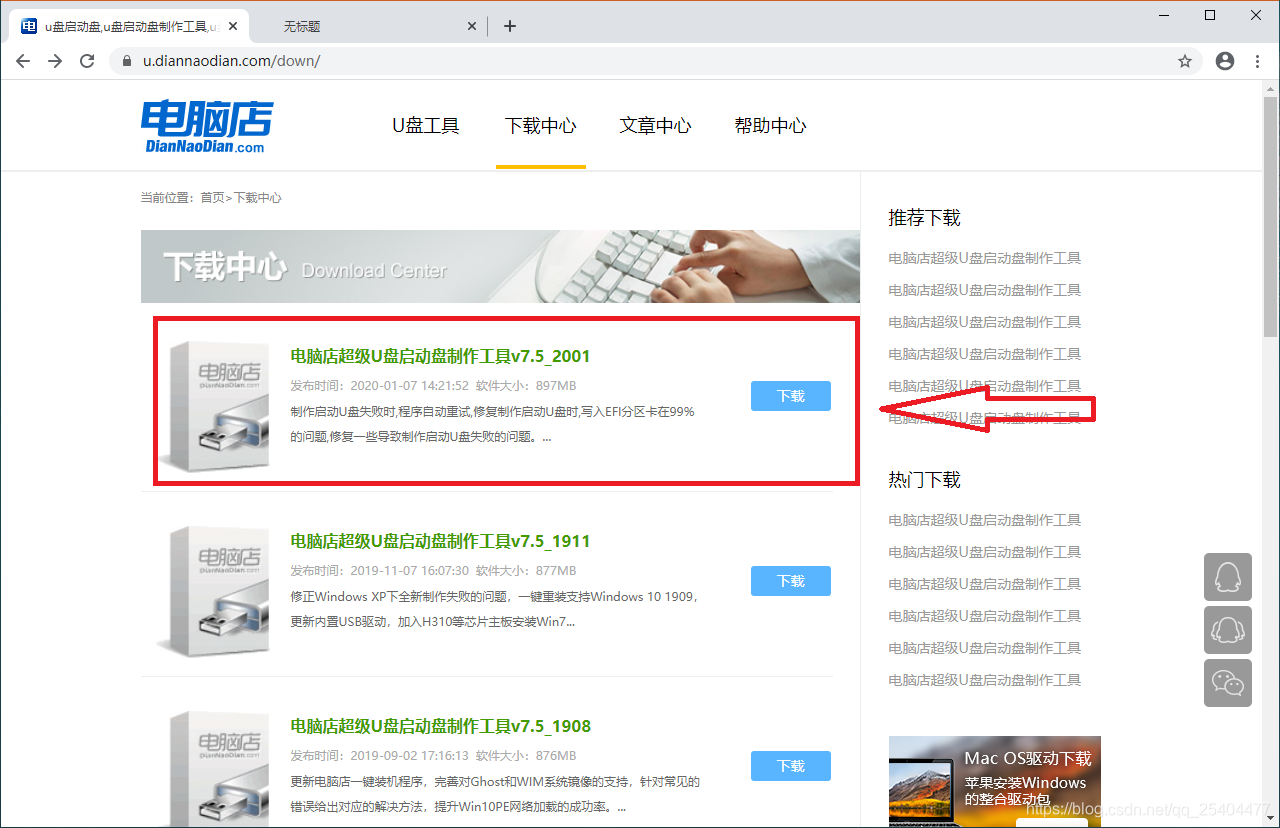Screen dimensions: 1280x828
Task: Click last link under 热门下载
Action: pos(985,680)
